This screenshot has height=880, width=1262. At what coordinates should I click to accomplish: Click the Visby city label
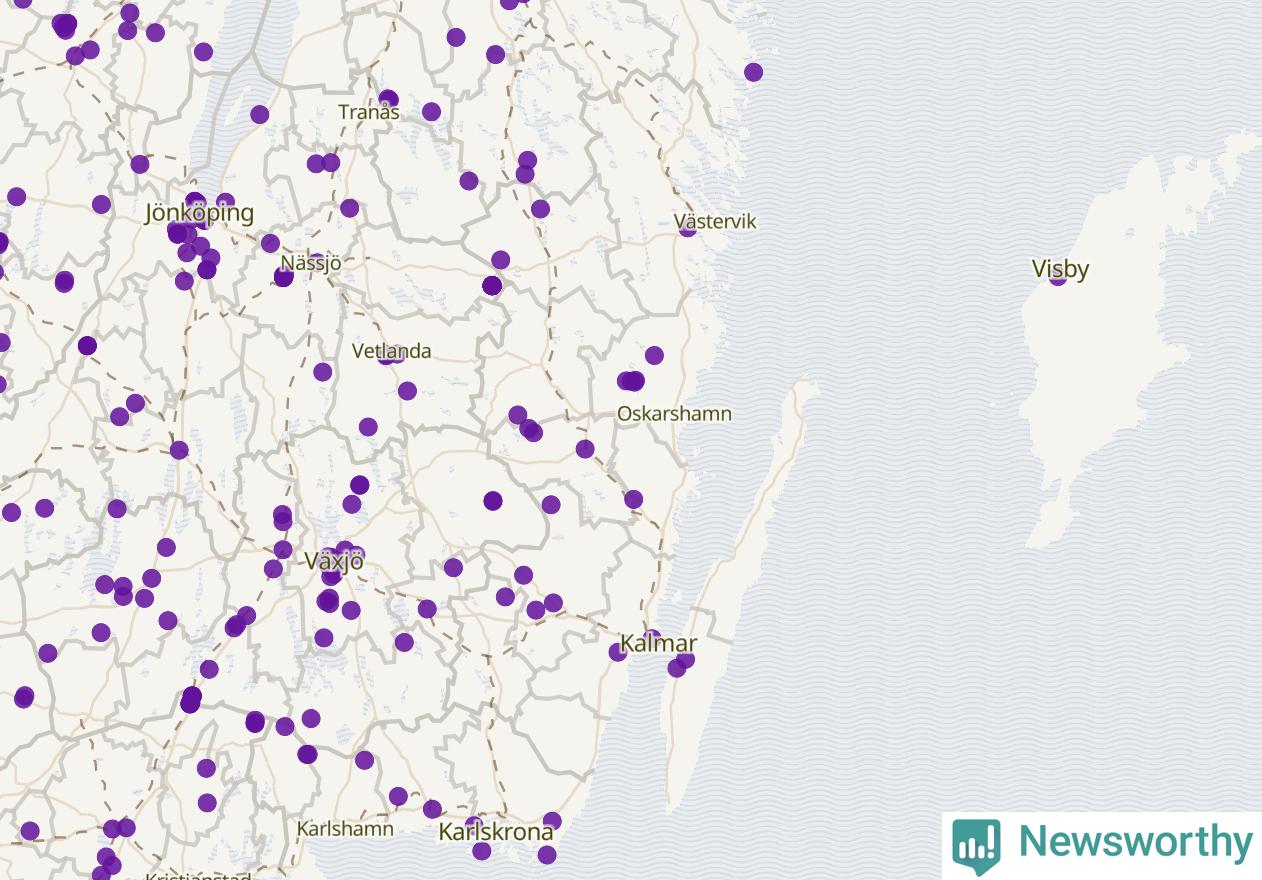[x=1060, y=268]
